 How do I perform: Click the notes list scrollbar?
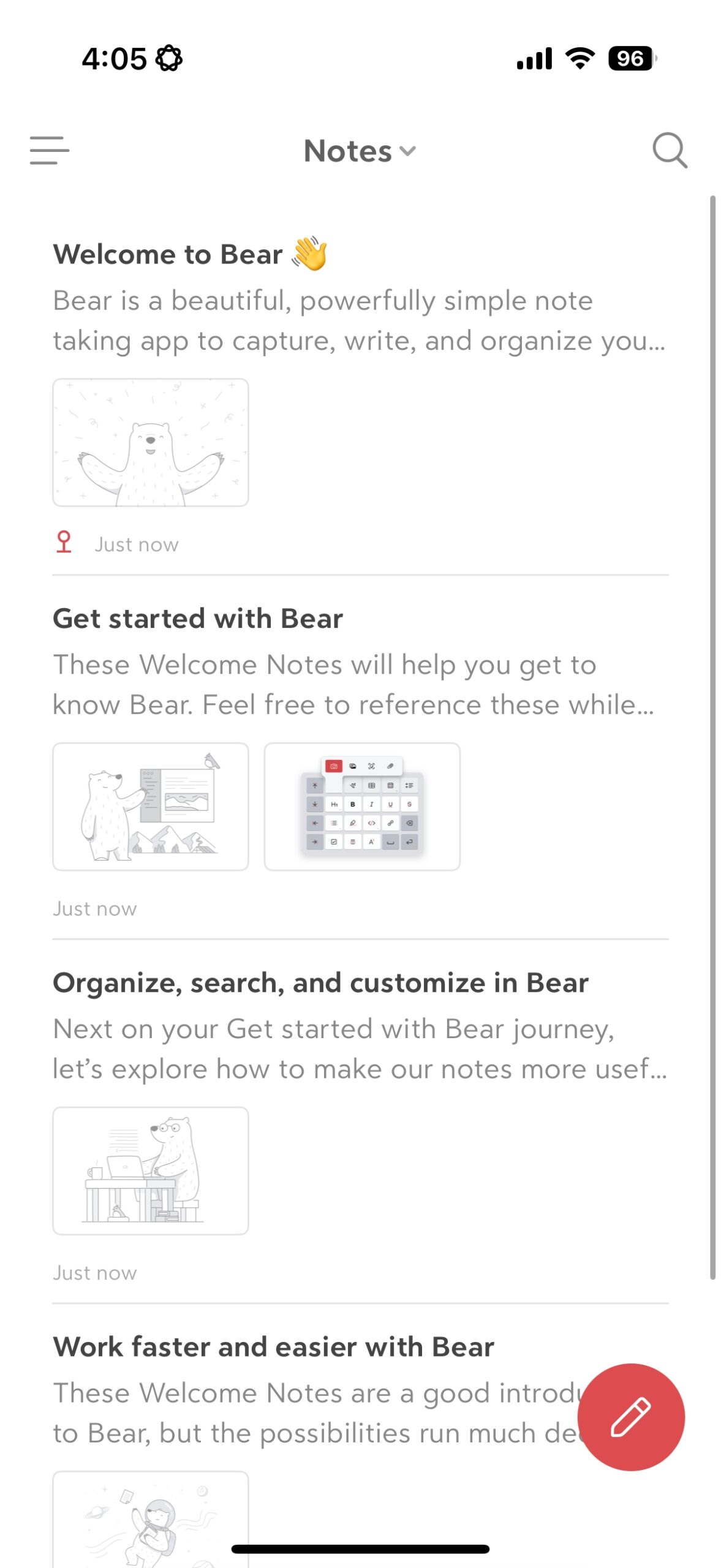(x=712, y=735)
